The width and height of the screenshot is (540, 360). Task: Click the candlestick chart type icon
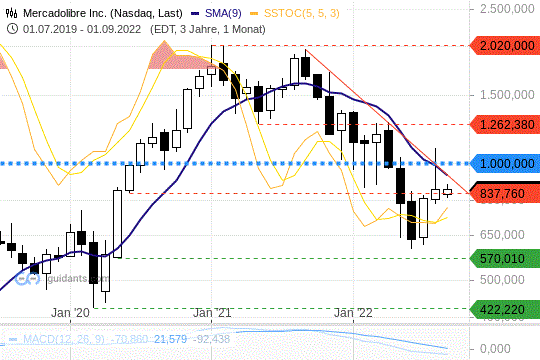11,13
